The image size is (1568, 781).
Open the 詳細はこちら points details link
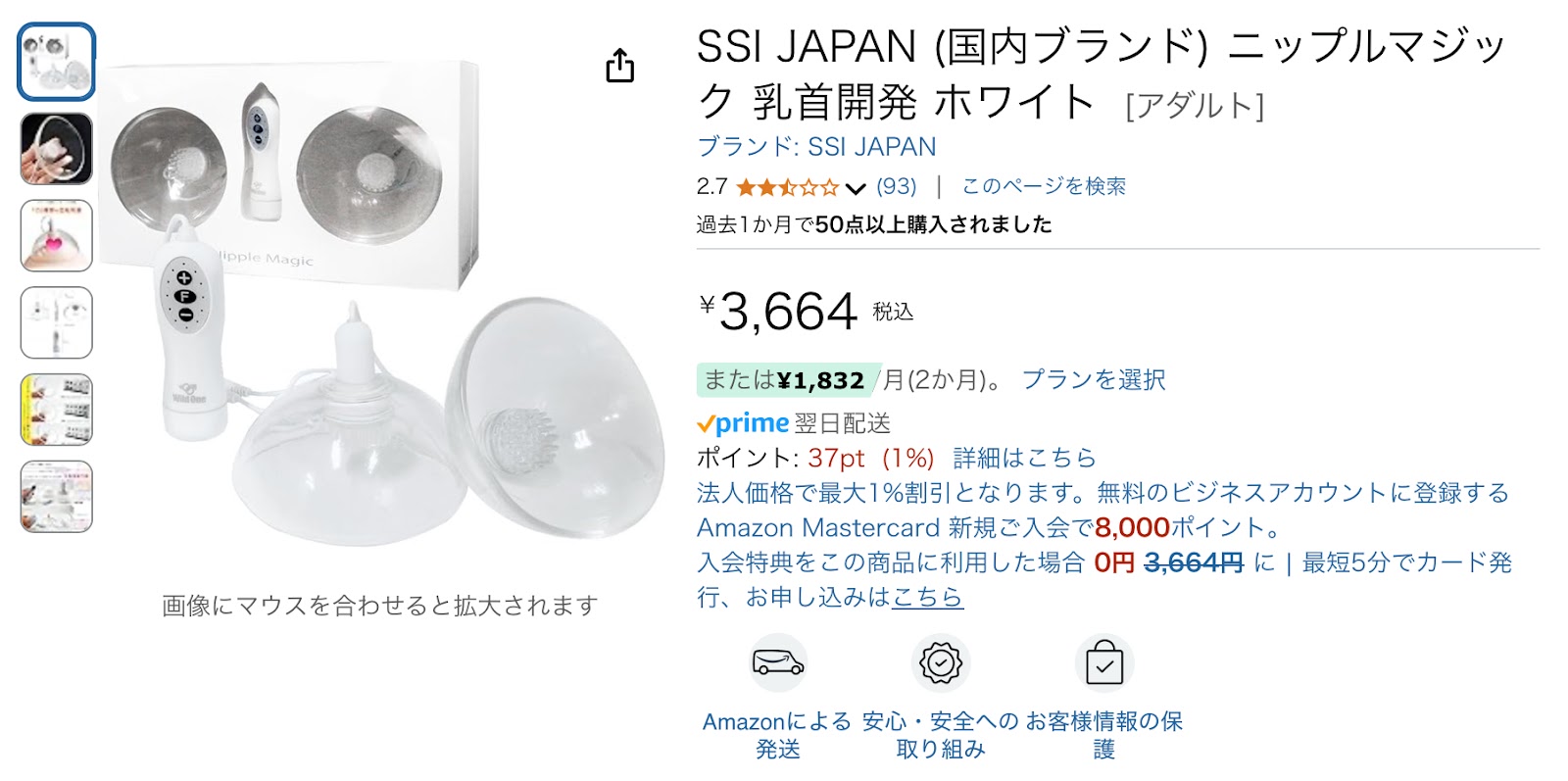(1024, 458)
